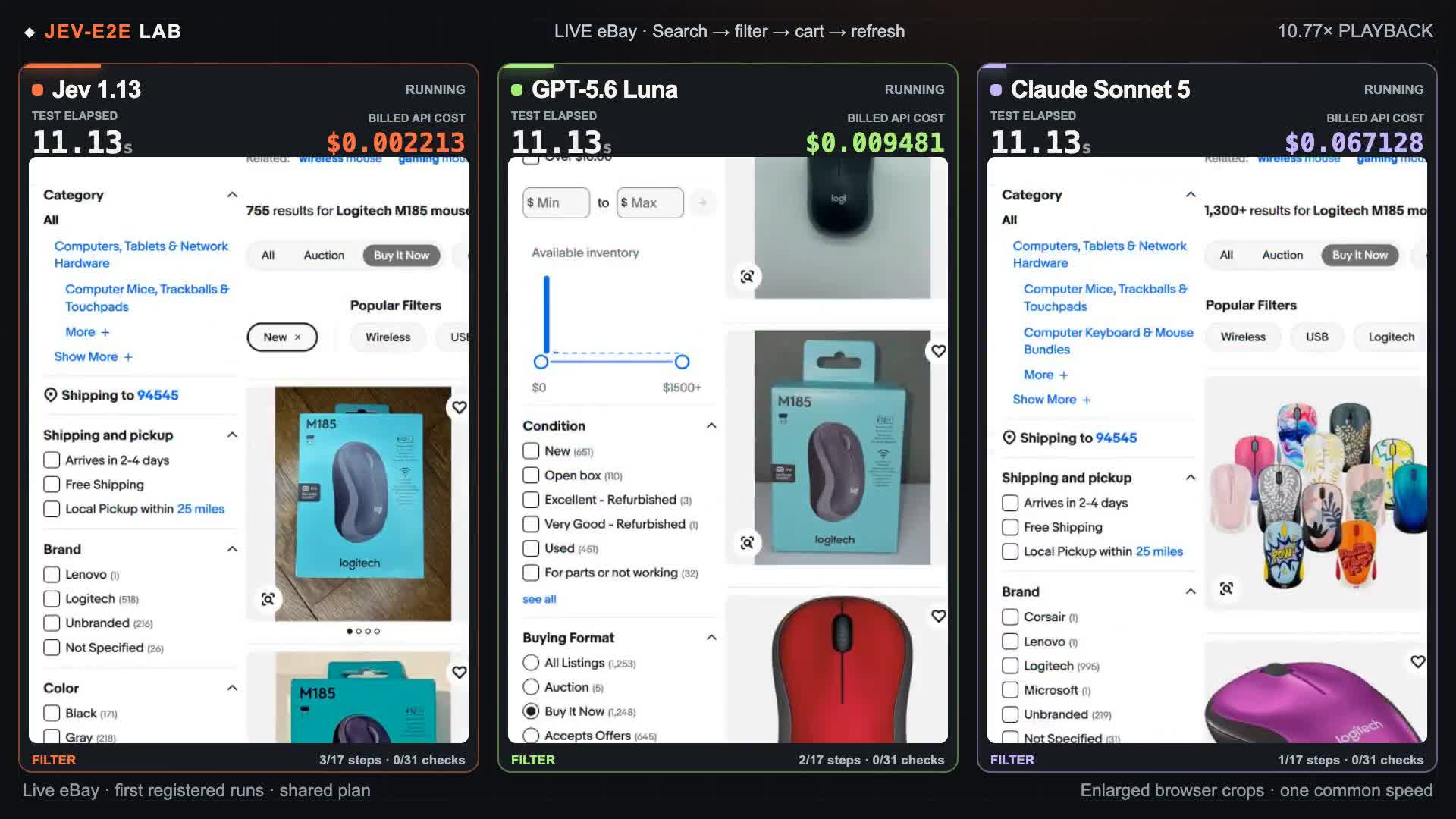This screenshot has height=819, width=1456.
Task: Check Logitech (995) brand in Claude panel
Action: point(1010,666)
